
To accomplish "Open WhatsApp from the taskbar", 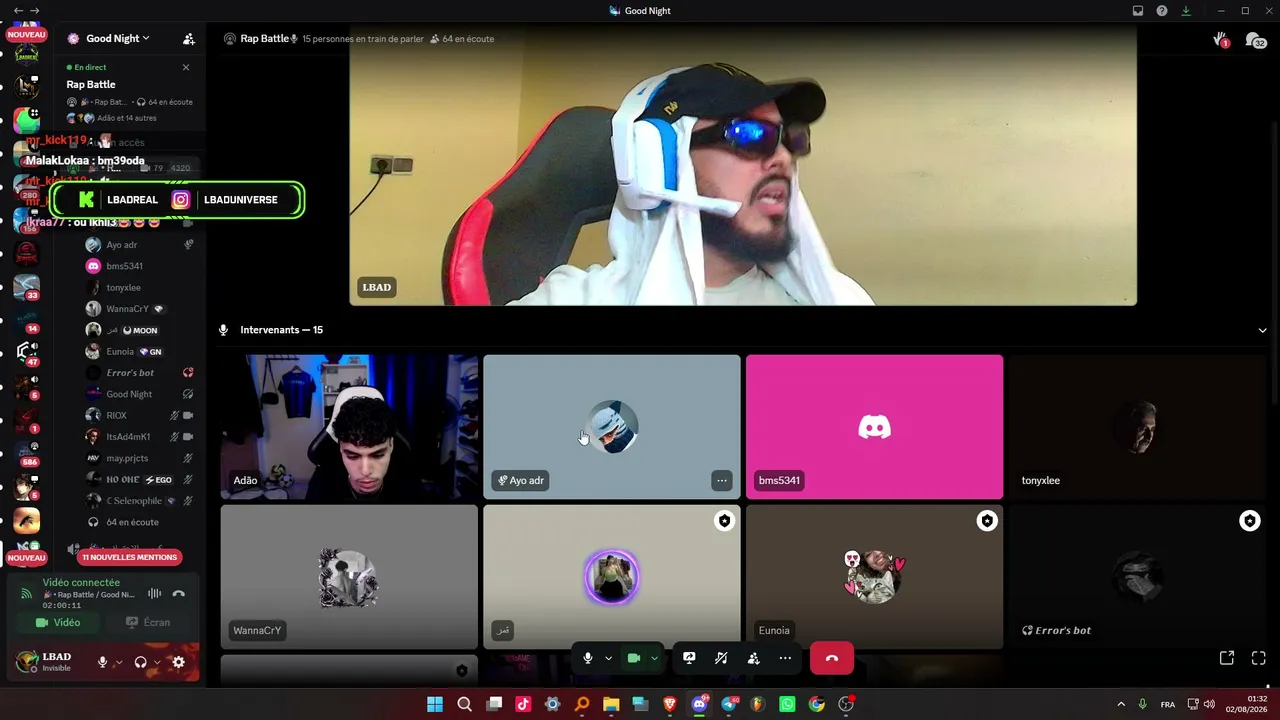I will (787, 704).
